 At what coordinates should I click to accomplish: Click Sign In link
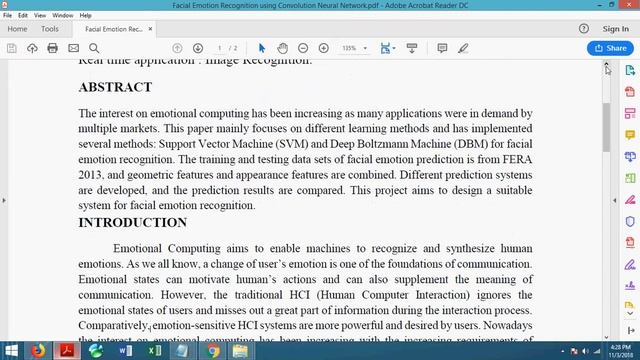(616, 29)
